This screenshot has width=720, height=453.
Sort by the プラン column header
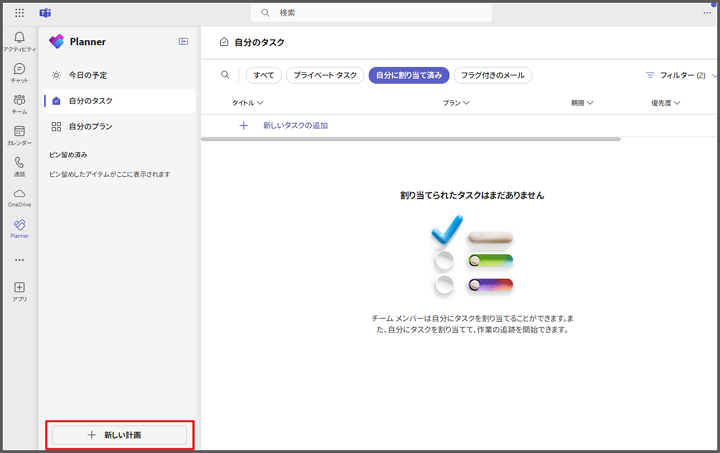coord(456,103)
